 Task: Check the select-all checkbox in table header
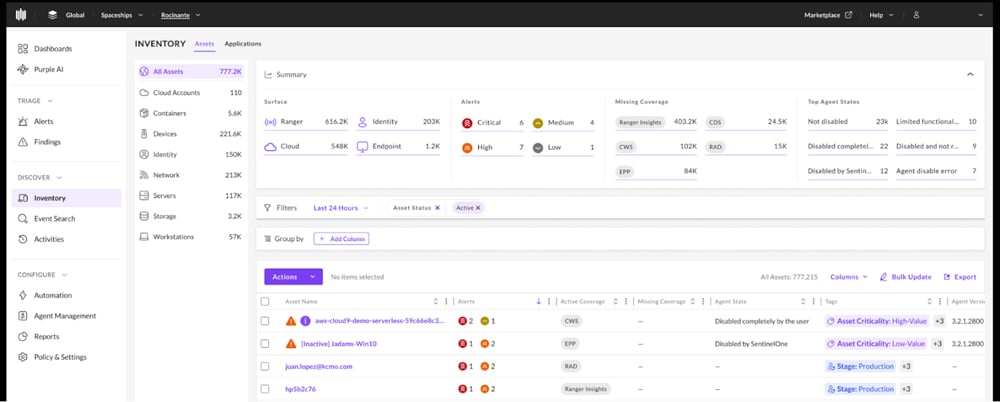click(265, 301)
